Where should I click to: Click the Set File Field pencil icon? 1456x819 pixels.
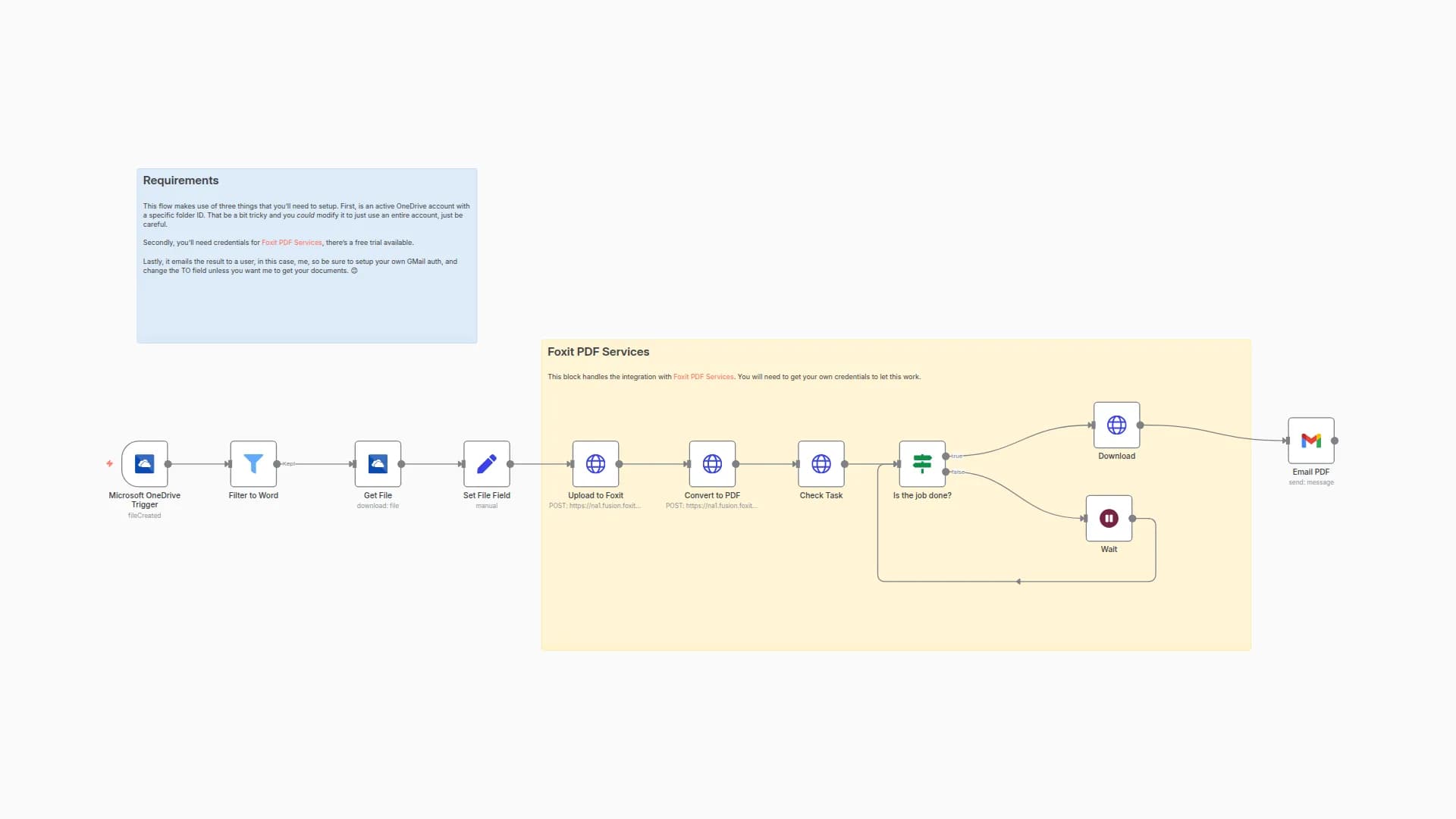[x=487, y=464]
